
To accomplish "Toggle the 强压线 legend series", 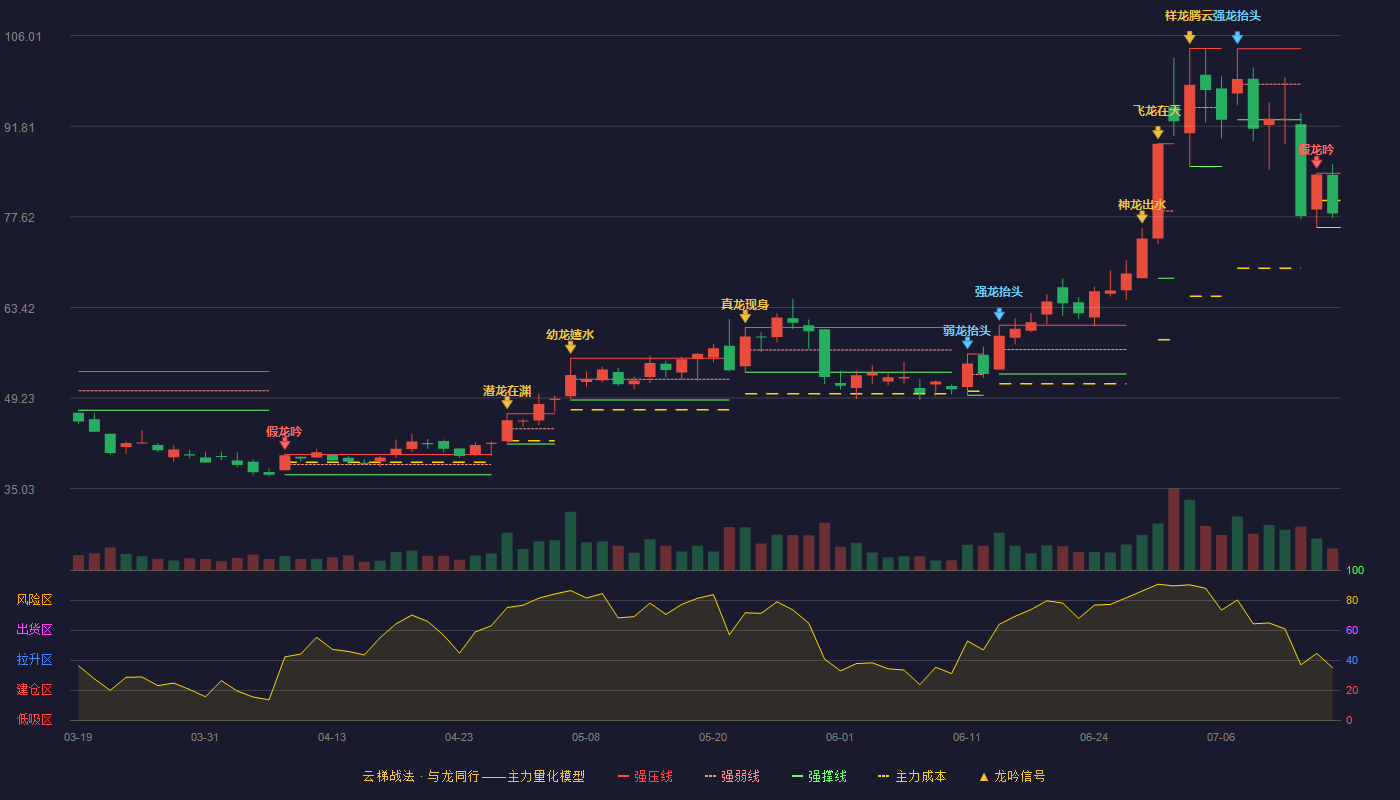I will coord(645,776).
